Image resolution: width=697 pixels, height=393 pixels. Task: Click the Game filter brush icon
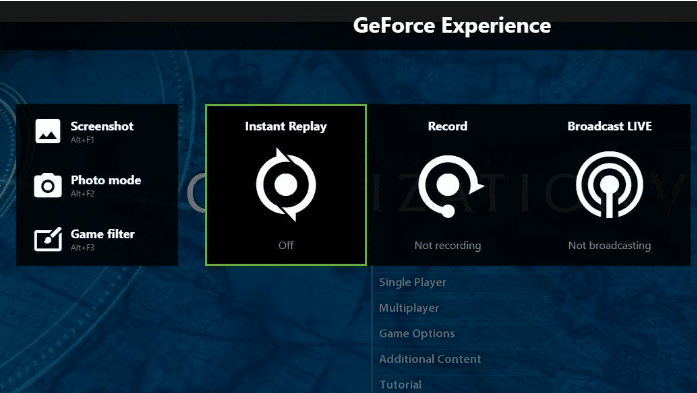pyautogui.click(x=48, y=239)
